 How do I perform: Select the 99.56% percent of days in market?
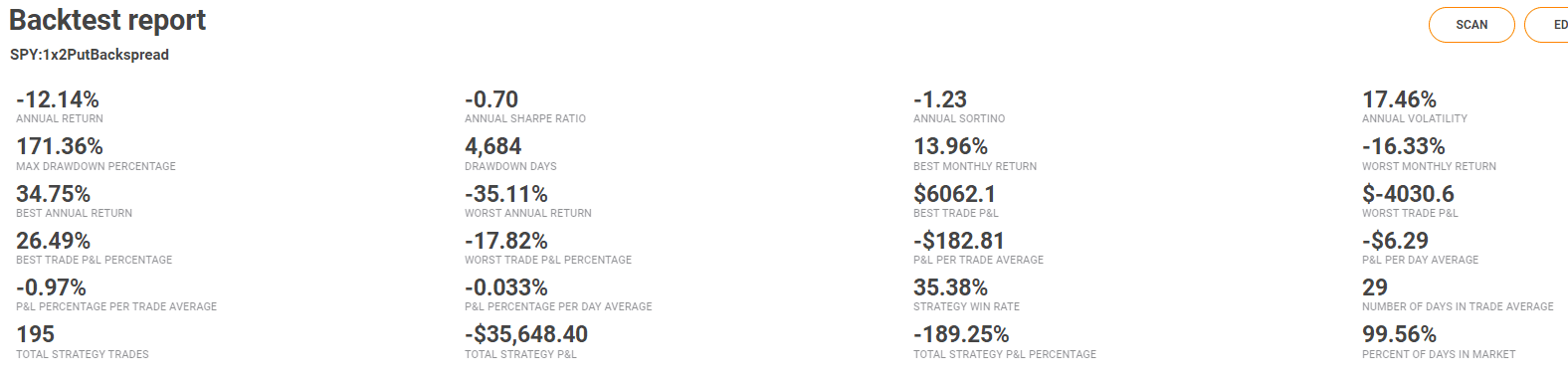[x=1399, y=334]
